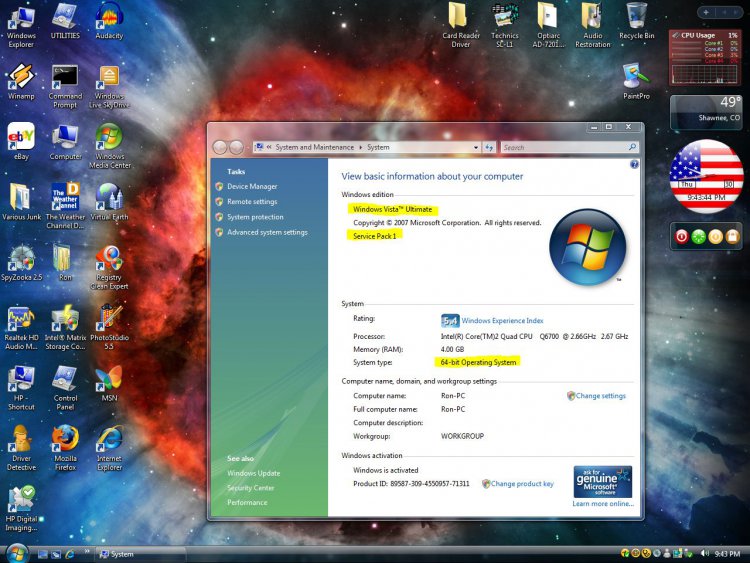Image resolution: width=750 pixels, height=563 pixels.
Task: Open the Computer desktop icon
Action: click(65, 142)
